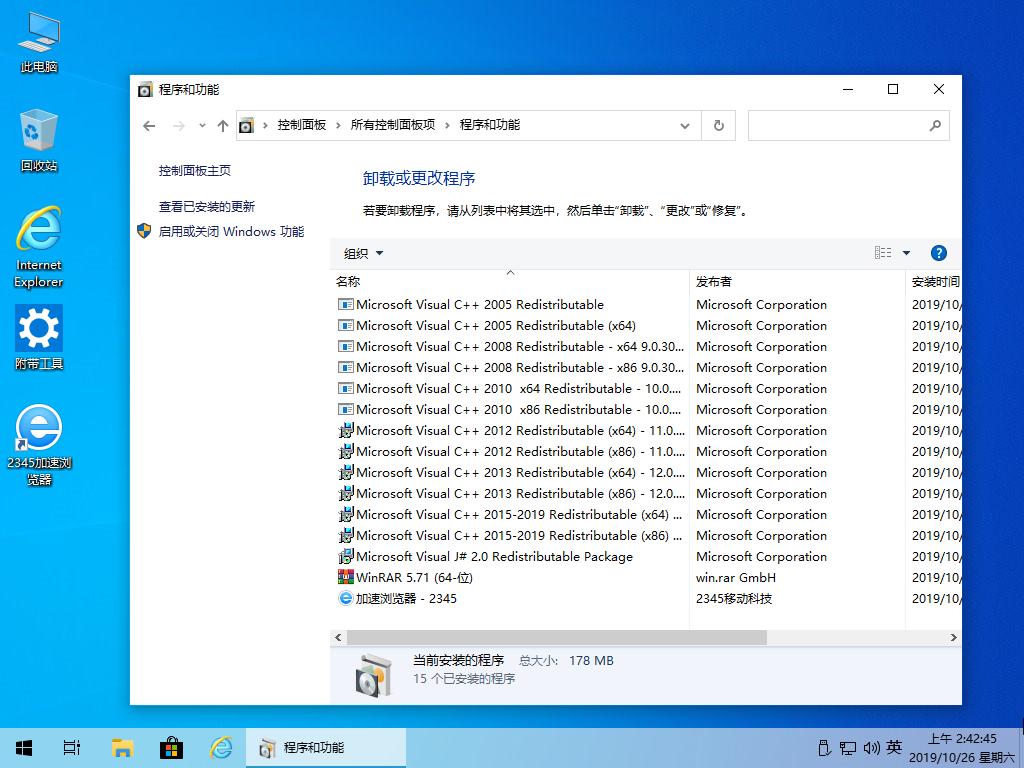
Task: Click the 2345移动科技 publisher cell
Action: click(x=734, y=599)
